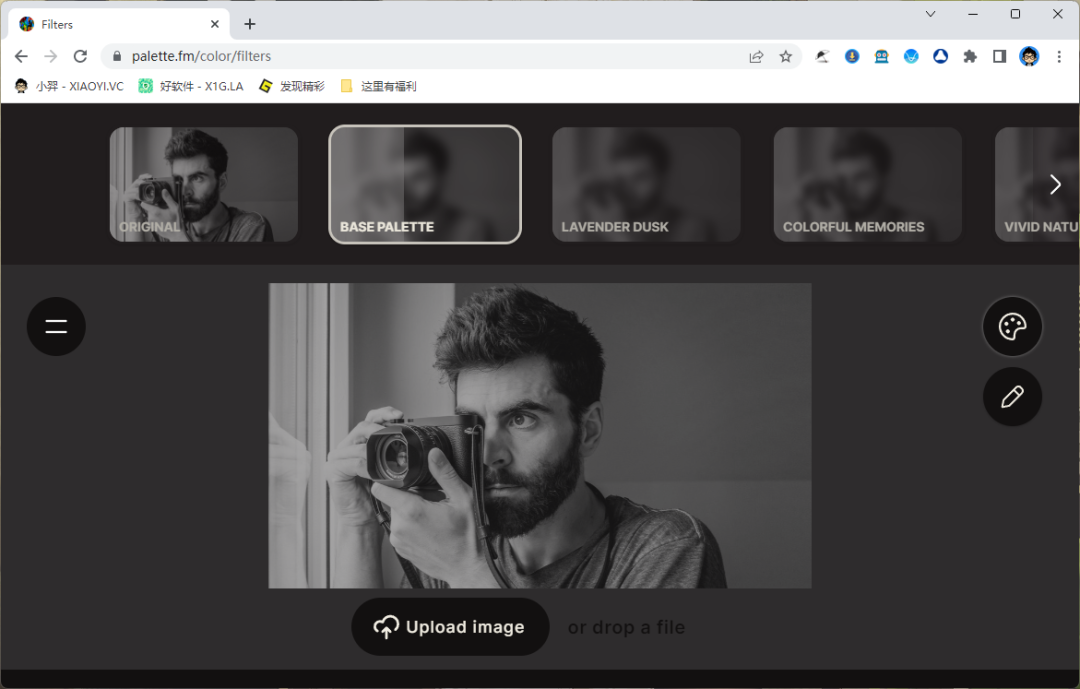This screenshot has height=689, width=1080.
Task: Apply the Lavender Dusk filter
Action: click(646, 185)
